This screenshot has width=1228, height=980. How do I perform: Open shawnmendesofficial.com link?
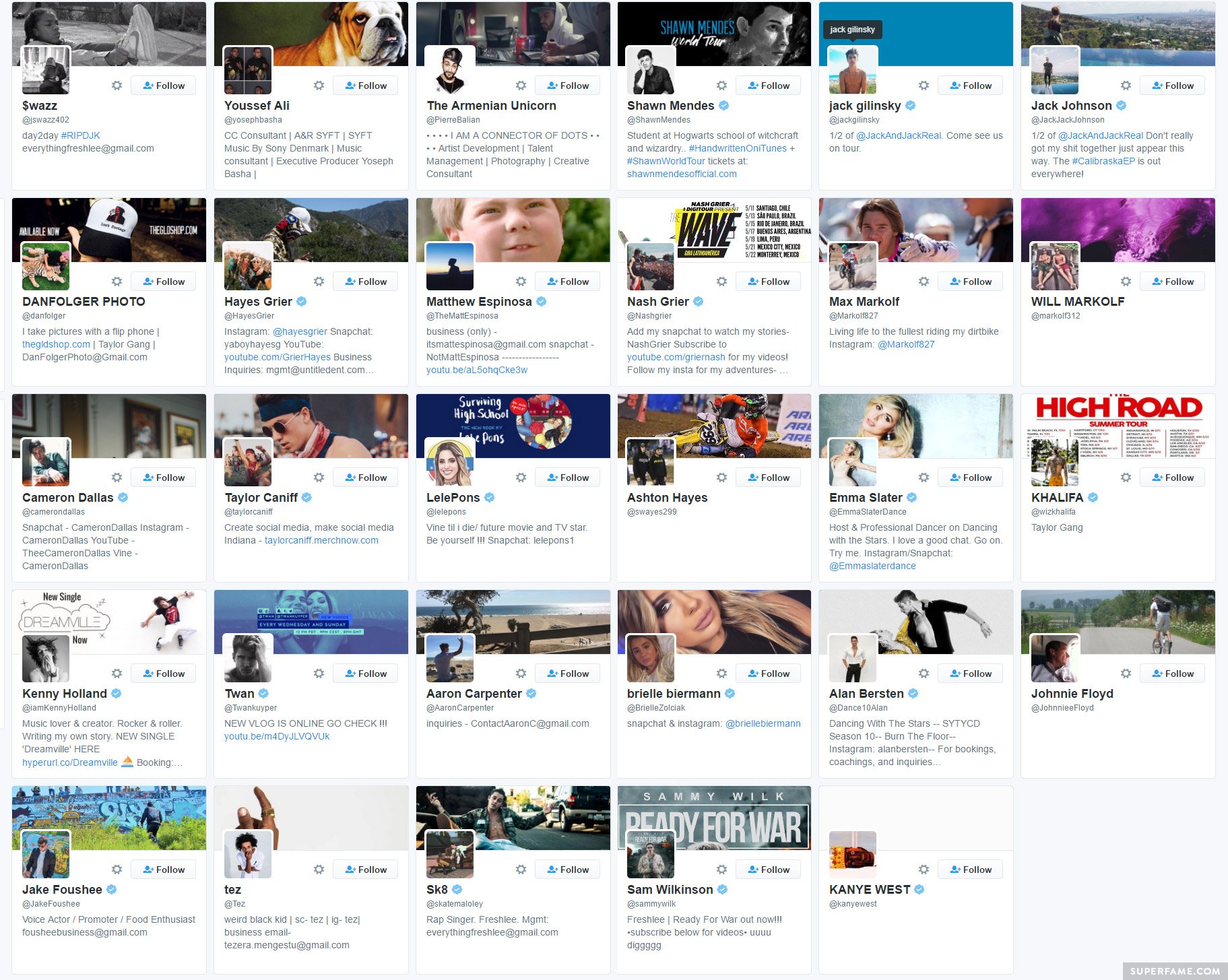coord(682,174)
